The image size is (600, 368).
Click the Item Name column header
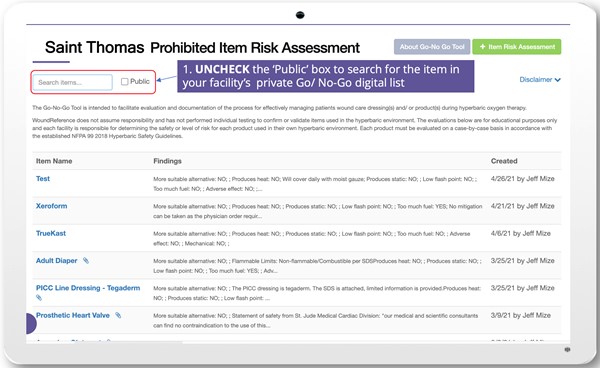(x=54, y=161)
